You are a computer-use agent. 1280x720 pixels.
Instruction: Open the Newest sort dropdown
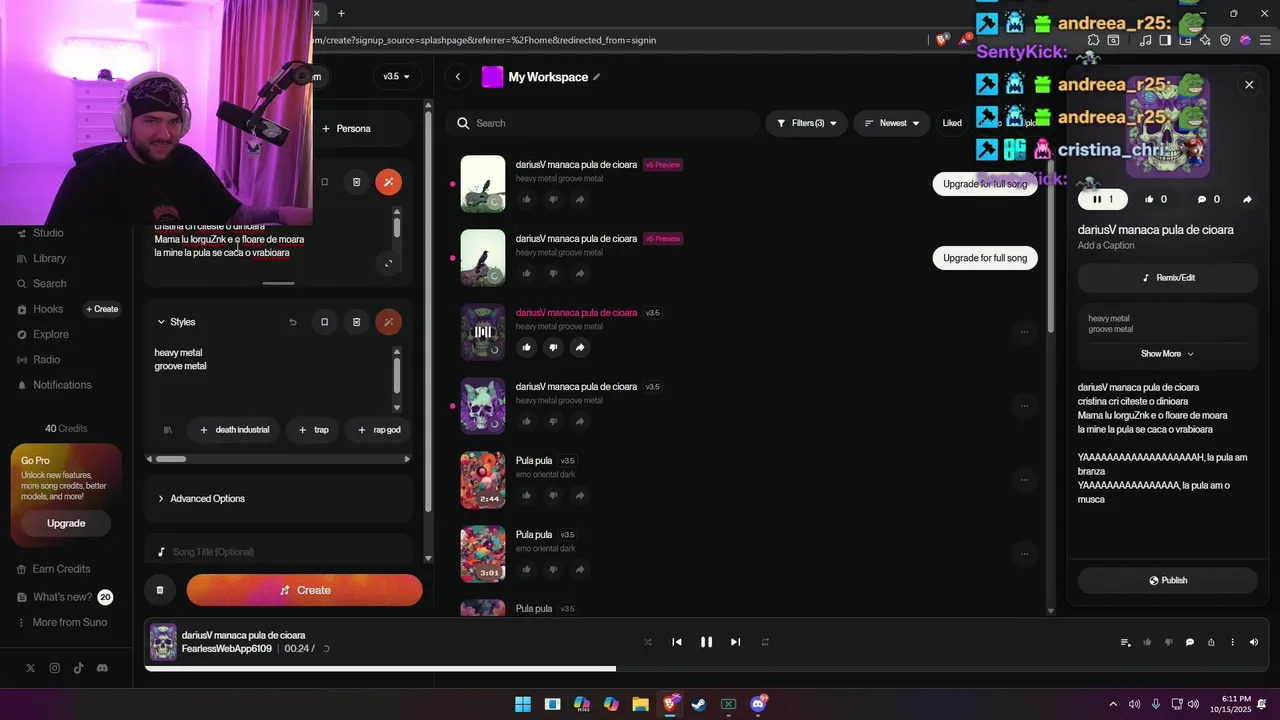[x=892, y=123]
